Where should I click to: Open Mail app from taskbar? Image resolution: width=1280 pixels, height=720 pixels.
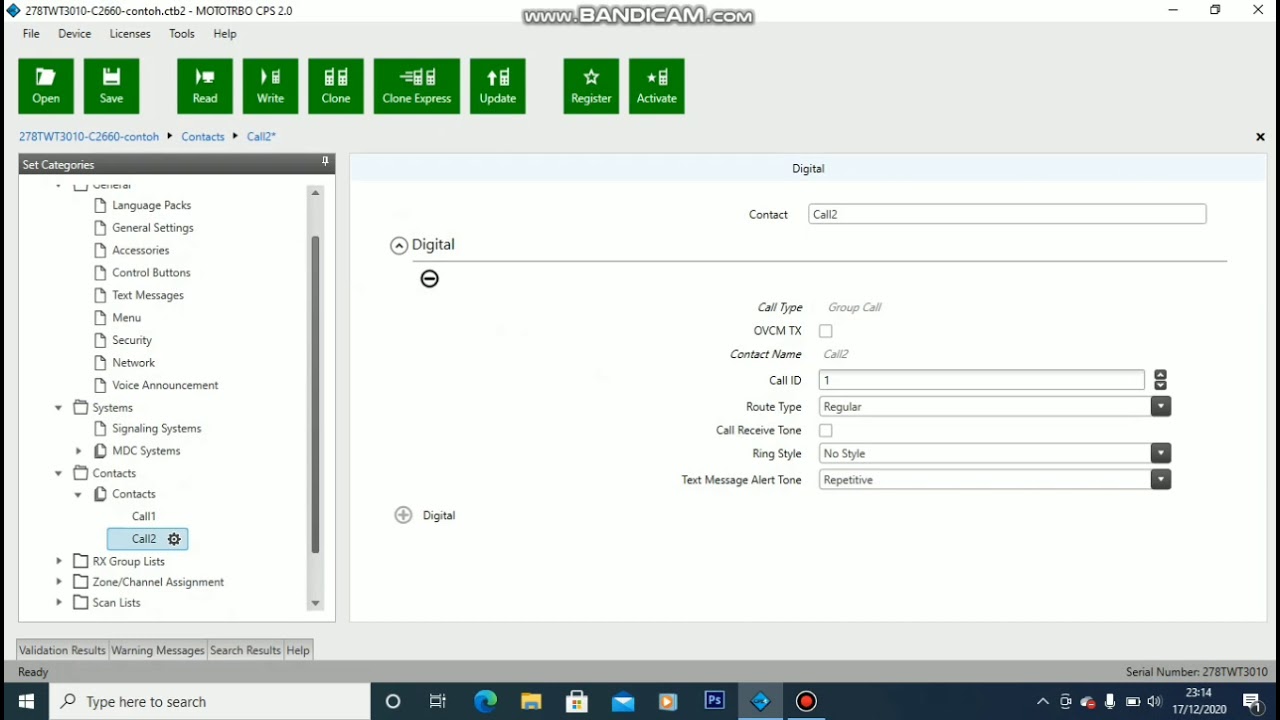point(623,701)
